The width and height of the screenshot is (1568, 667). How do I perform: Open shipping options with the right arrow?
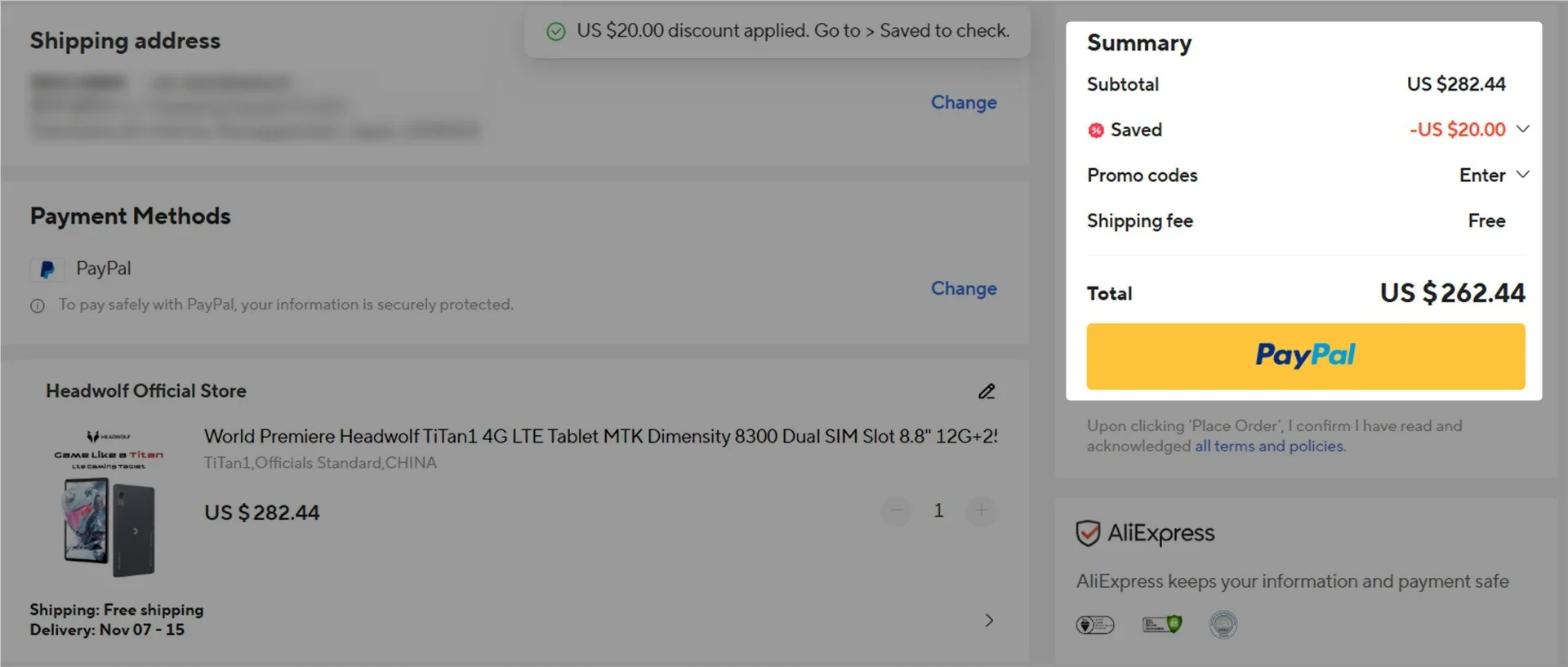tap(989, 620)
